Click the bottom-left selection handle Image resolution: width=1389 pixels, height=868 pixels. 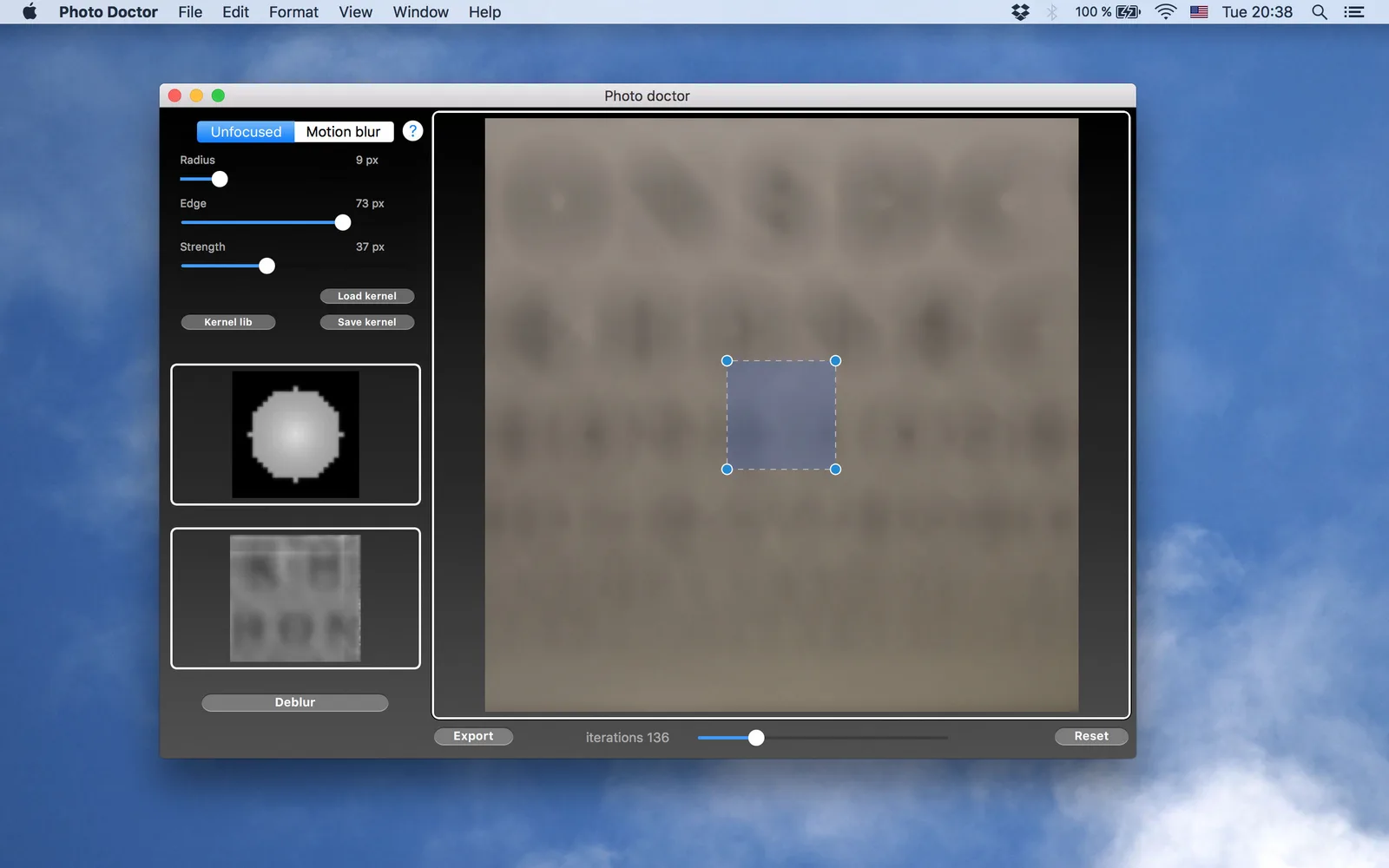(727, 469)
